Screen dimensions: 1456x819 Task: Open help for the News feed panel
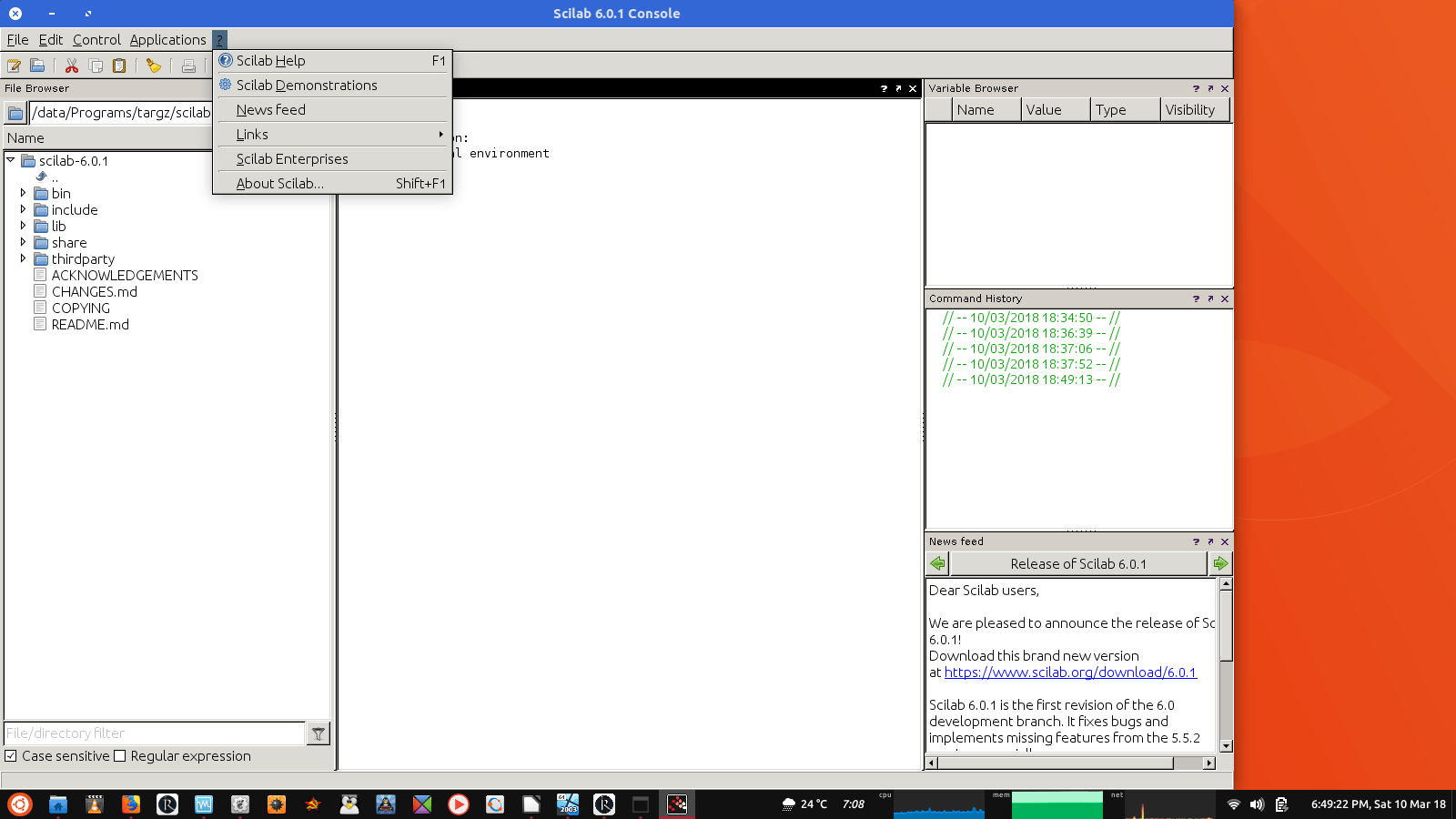coord(1196,541)
